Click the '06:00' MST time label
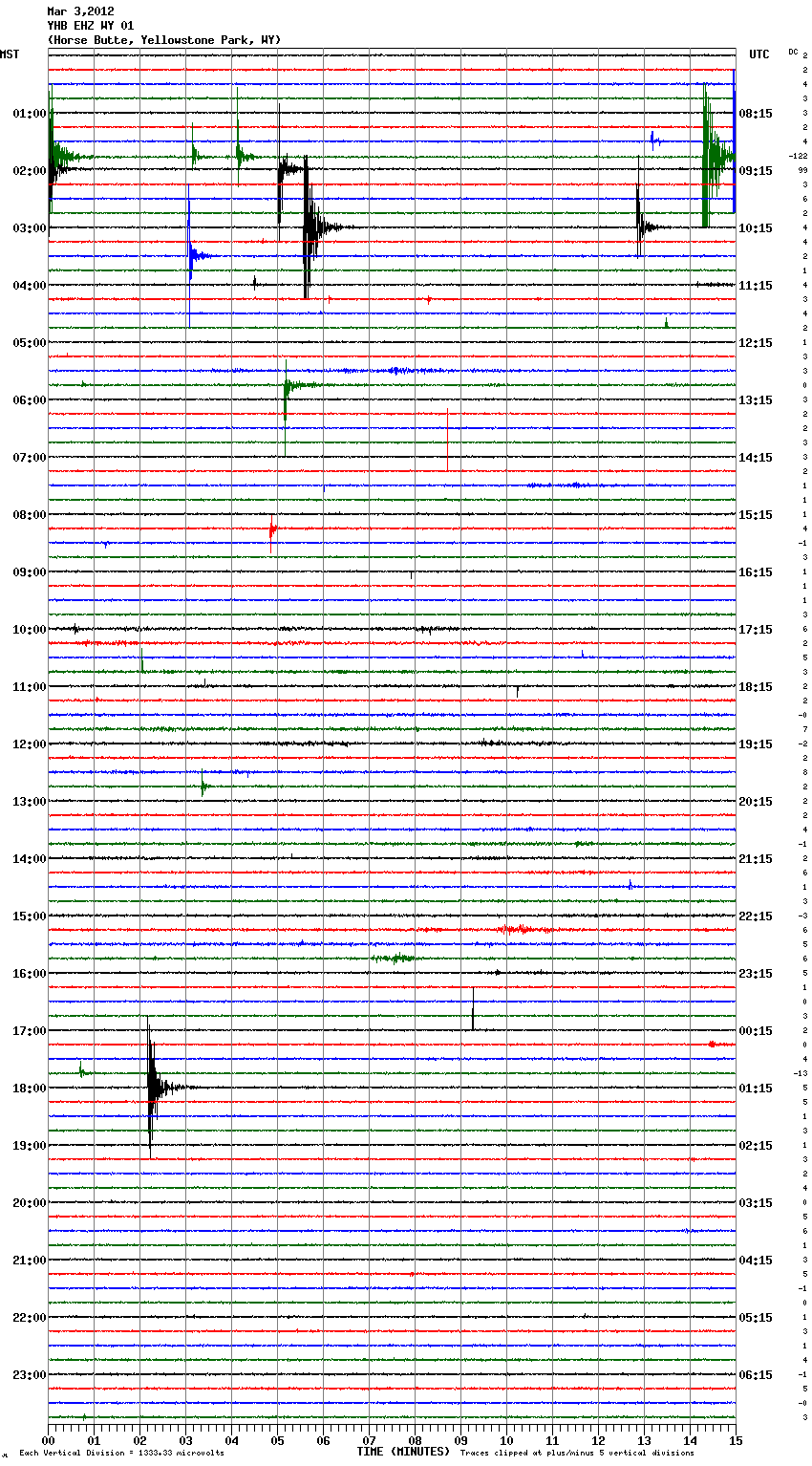812x1466 pixels. pyautogui.click(x=30, y=400)
